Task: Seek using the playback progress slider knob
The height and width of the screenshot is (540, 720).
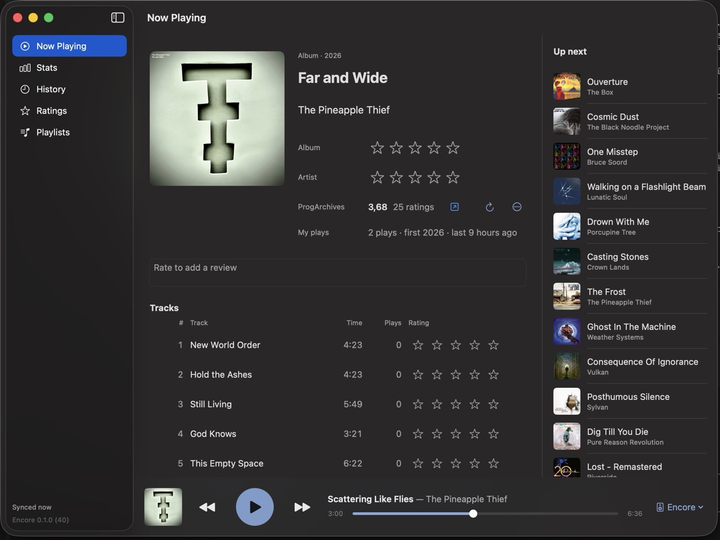Action: 473,514
